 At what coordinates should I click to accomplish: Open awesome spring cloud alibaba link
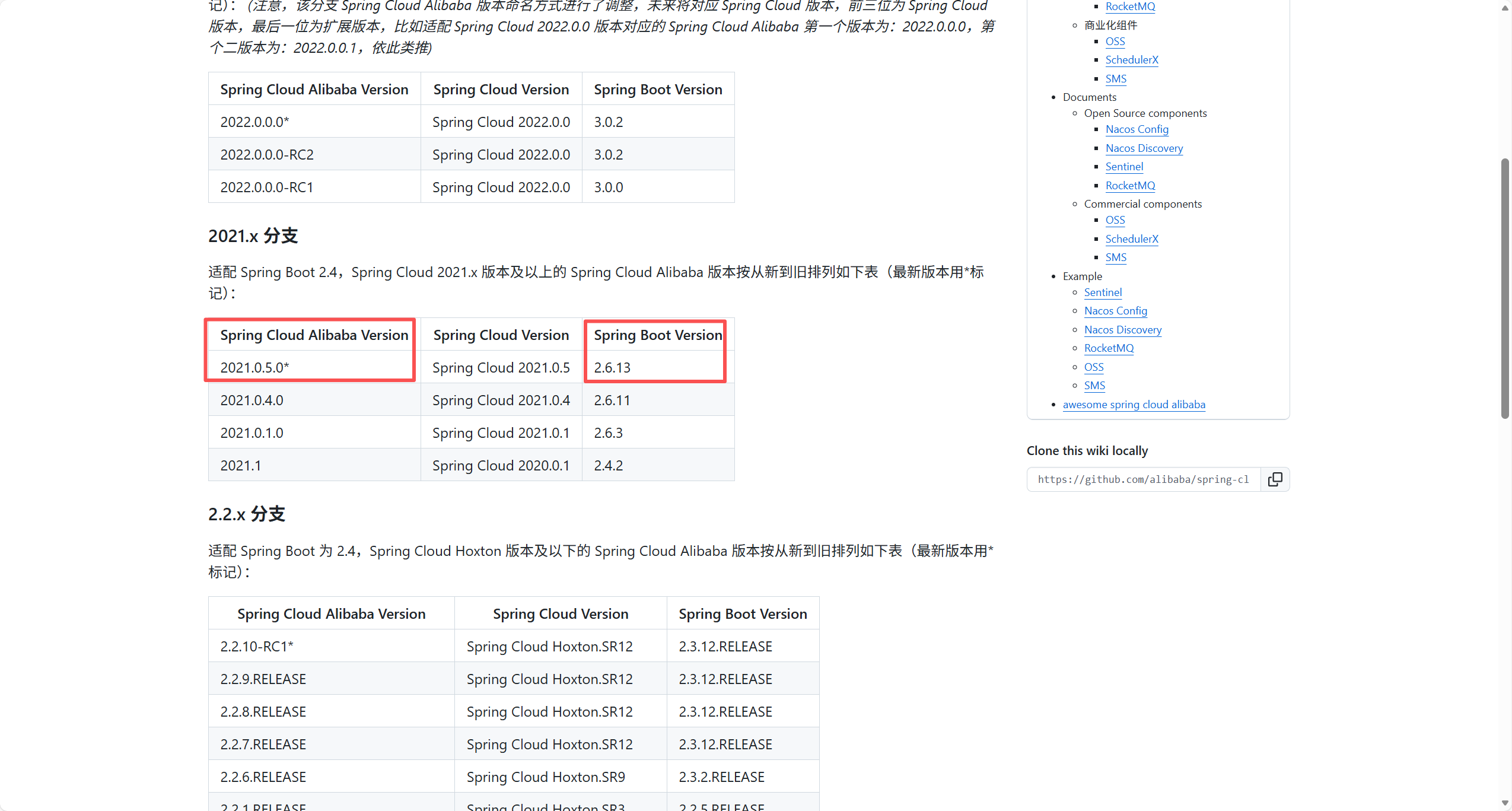click(x=1134, y=405)
